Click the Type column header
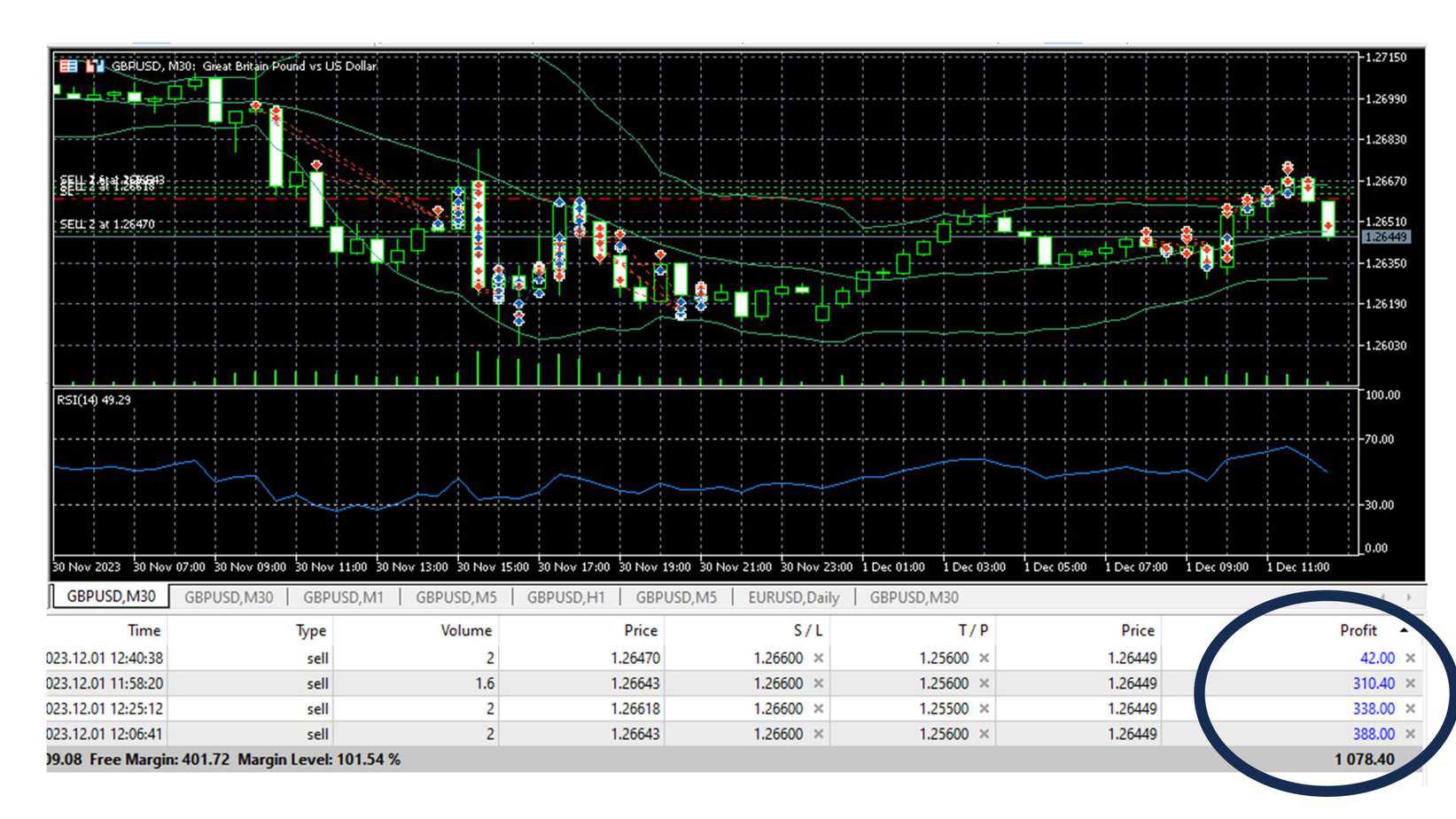Image resolution: width=1456 pixels, height=819 pixels. point(310,630)
